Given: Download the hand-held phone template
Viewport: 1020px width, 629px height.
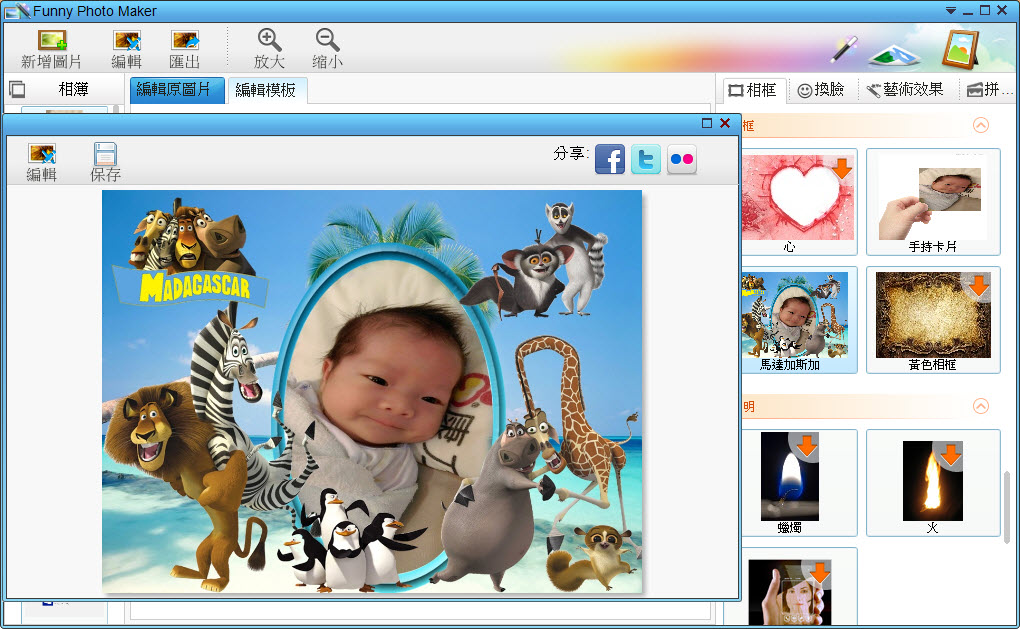Looking at the screenshot, I should (819, 572).
